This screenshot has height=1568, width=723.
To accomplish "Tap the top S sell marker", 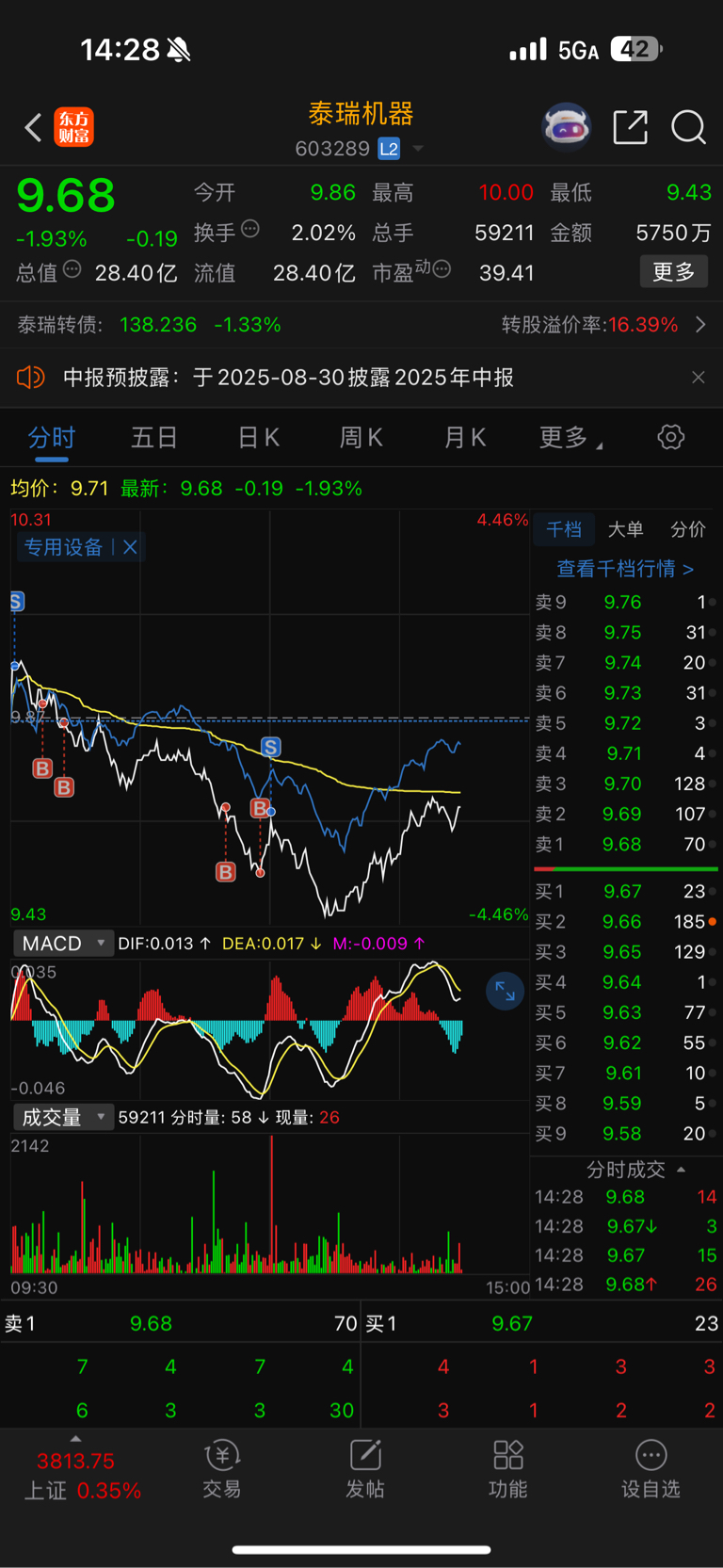I will pos(16,602).
